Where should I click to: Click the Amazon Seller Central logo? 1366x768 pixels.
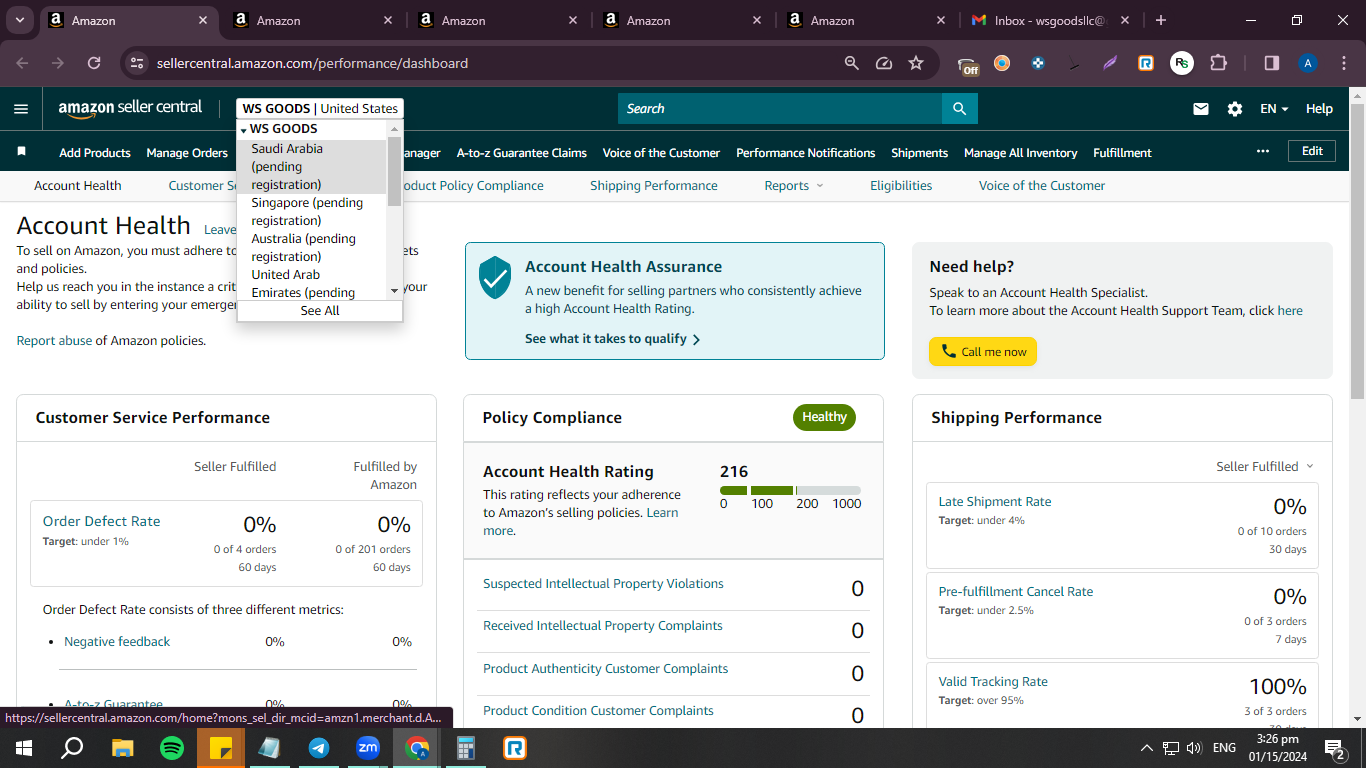[x=130, y=109]
